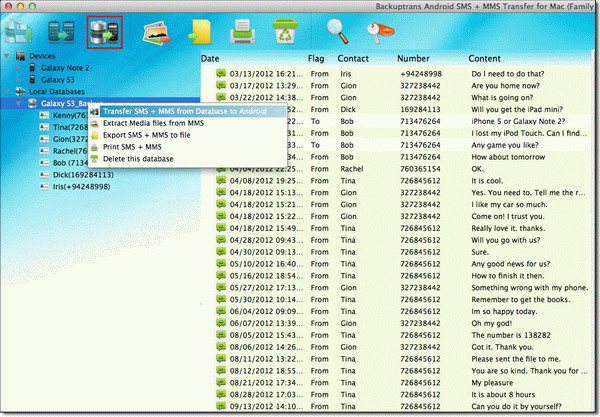The height and width of the screenshot is (417, 600).
Task: Select message 'Oh my god!'
Action: [x=492, y=323]
